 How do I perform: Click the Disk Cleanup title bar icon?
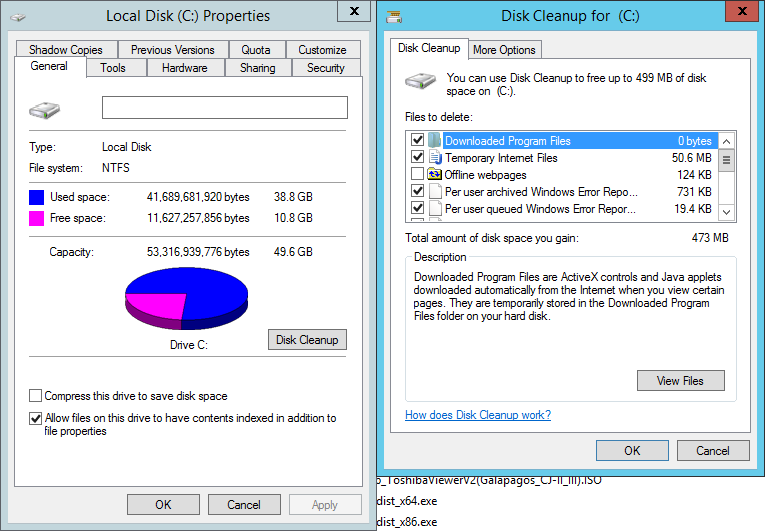[x=394, y=17]
